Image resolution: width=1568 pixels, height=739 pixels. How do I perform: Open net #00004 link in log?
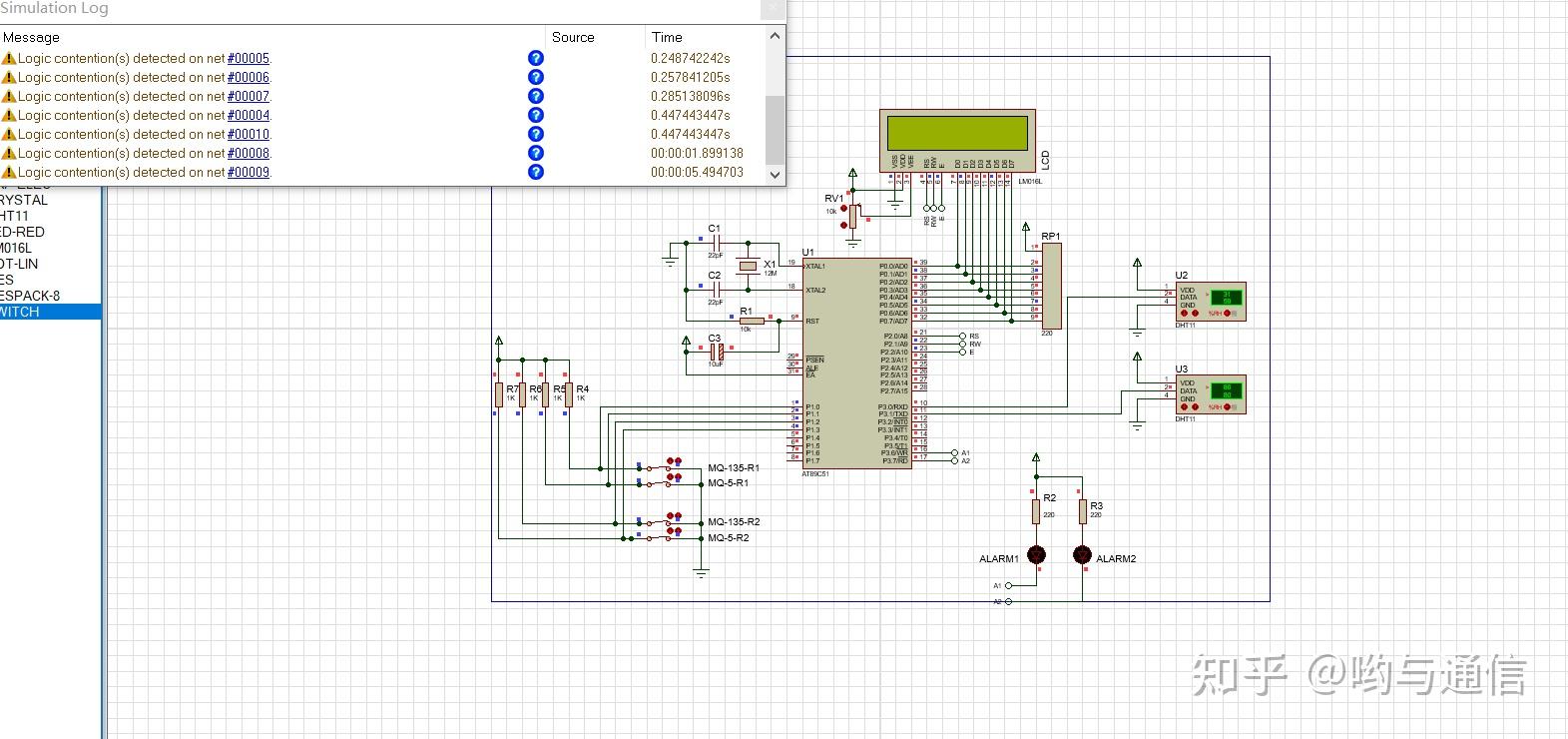pyautogui.click(x=249, y=115)
